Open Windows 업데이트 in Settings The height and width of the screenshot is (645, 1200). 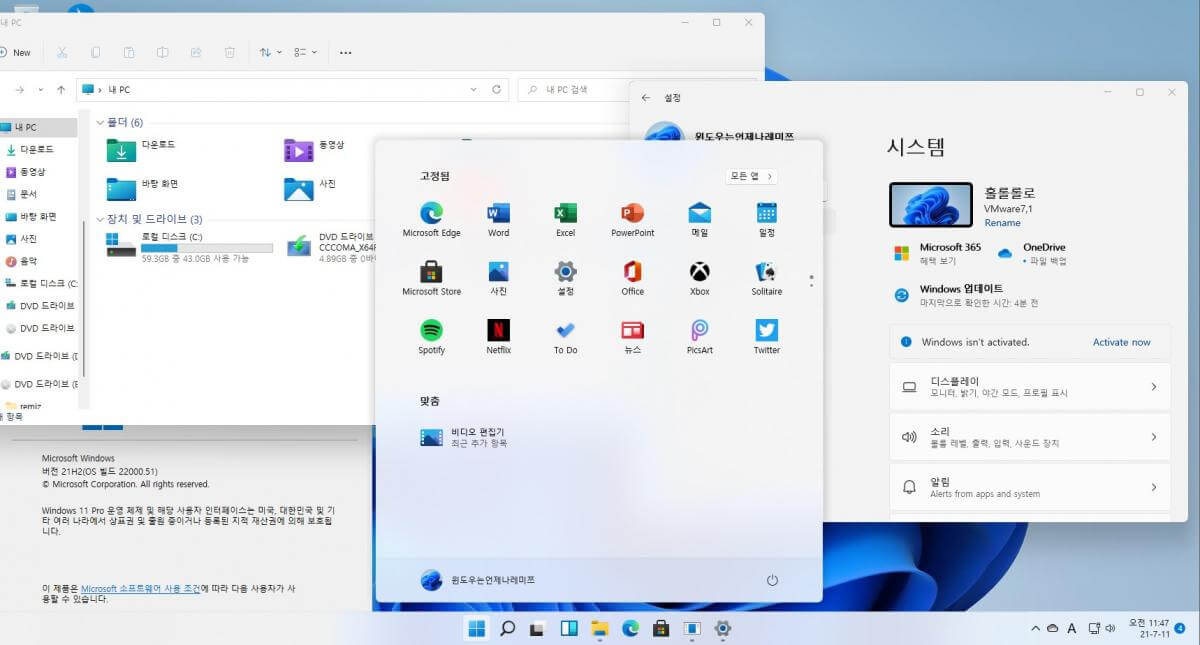tap(966, 295)
